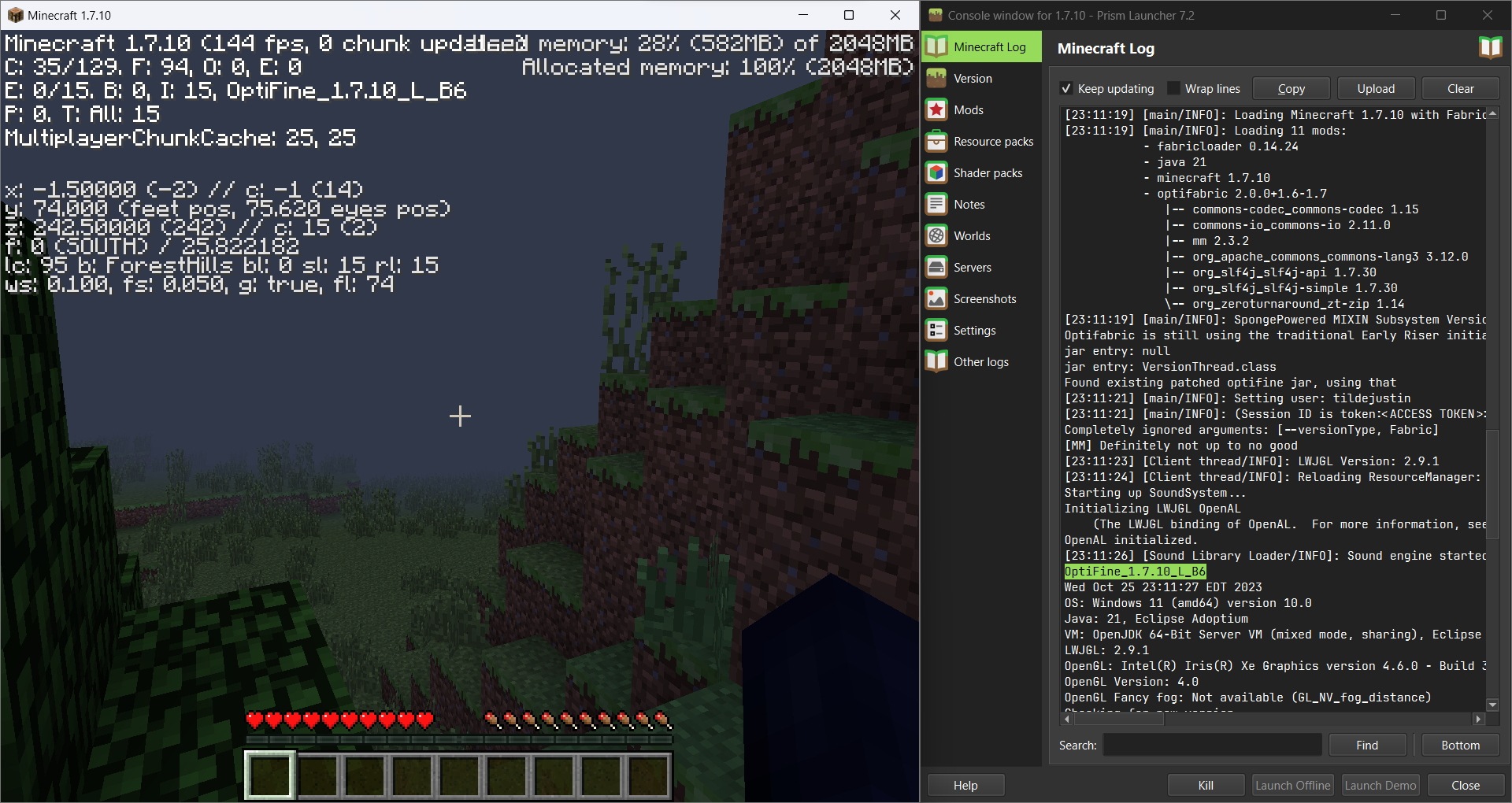Open the Worlds page icon
The image size is (1512, 803).
point(936,236)
